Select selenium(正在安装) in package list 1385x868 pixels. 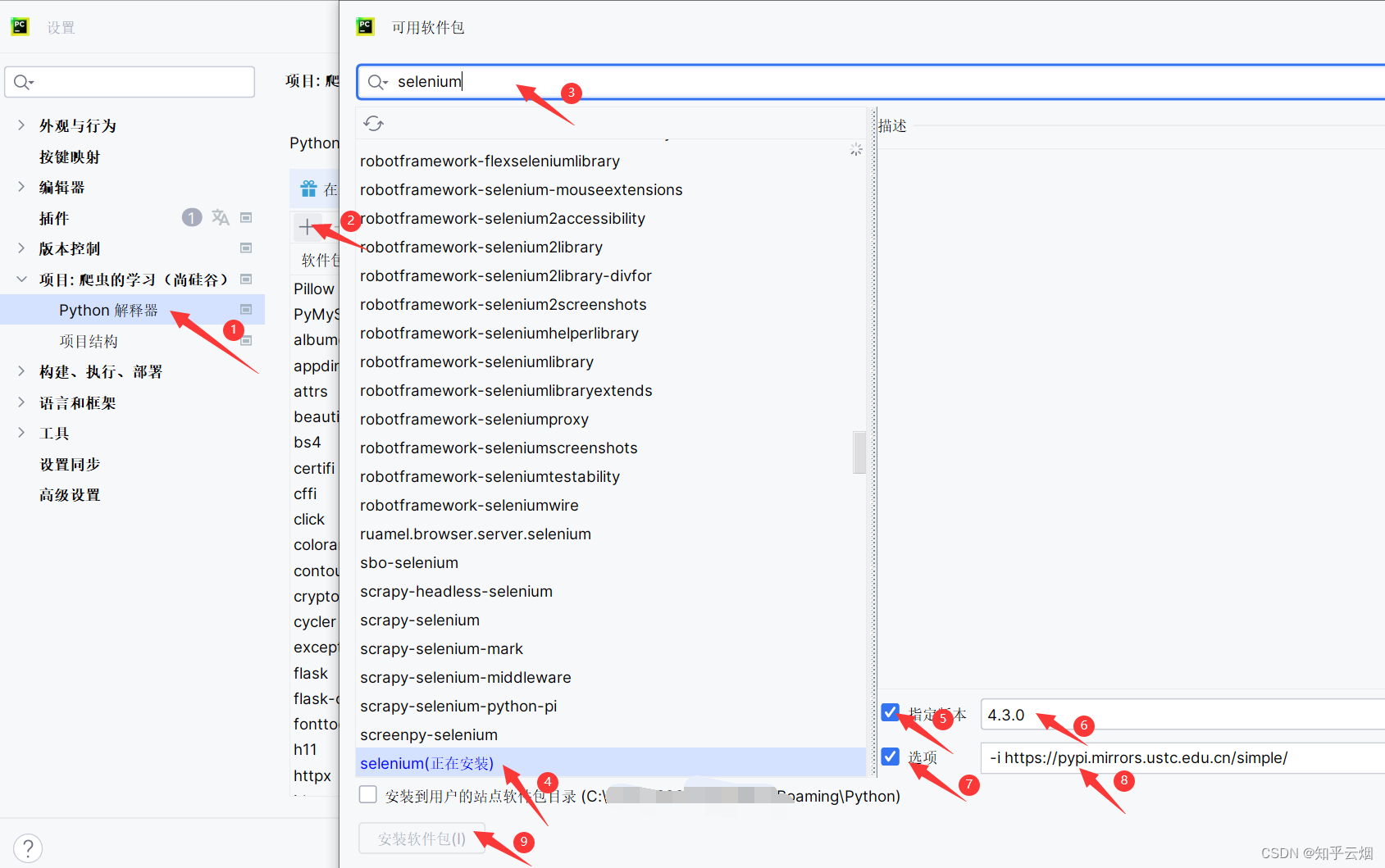pyautogui.click(x=611, y=763)
